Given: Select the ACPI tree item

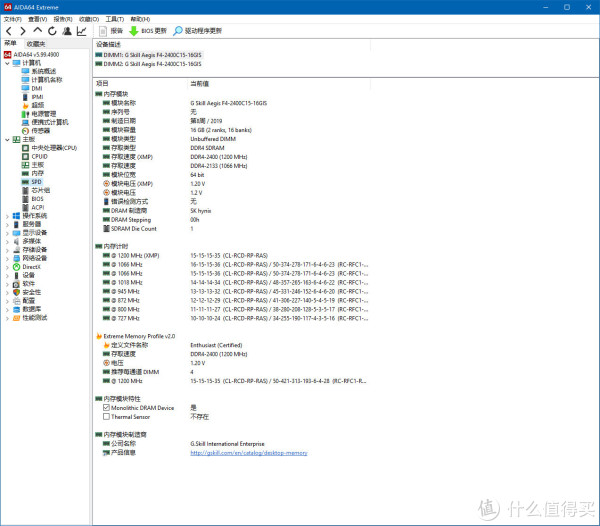Looking at the screenshot, I should coord(33,207).
